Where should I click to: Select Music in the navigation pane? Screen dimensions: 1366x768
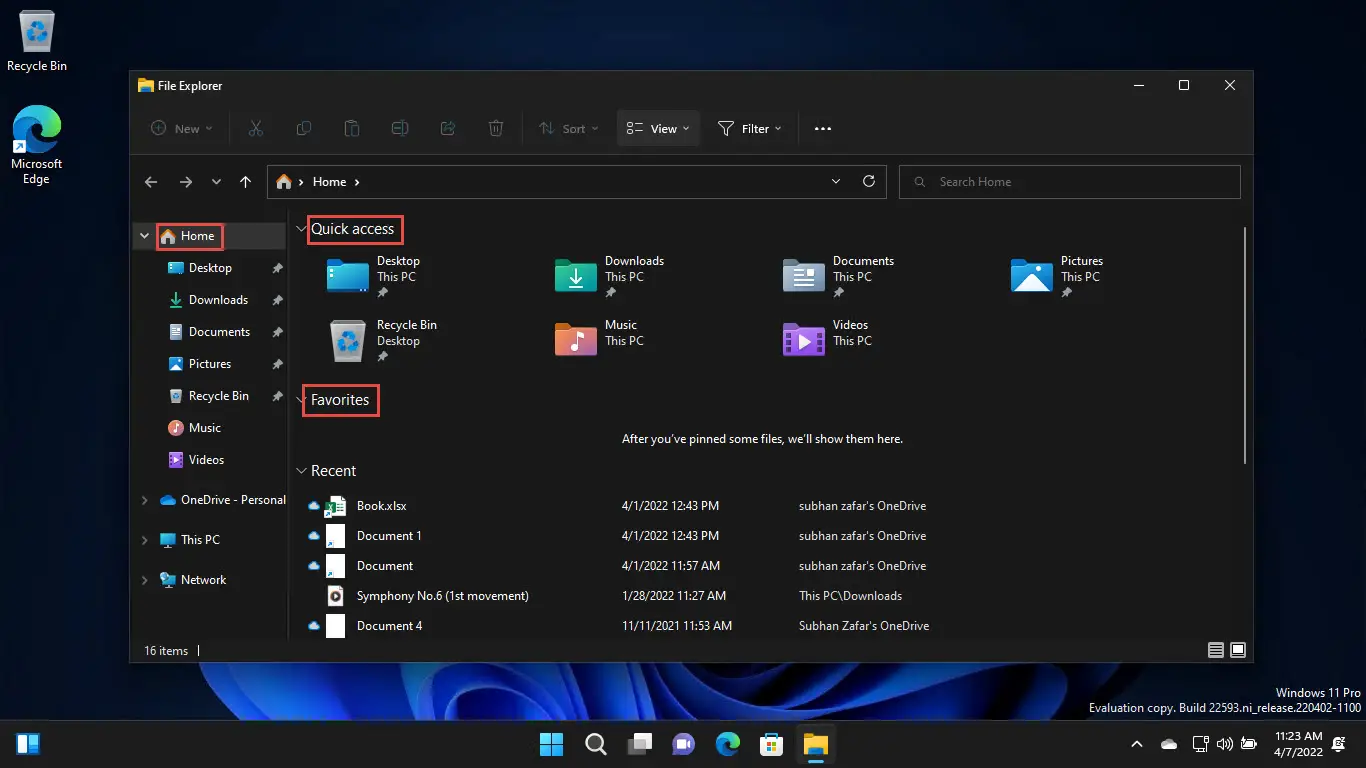point(205,428)
